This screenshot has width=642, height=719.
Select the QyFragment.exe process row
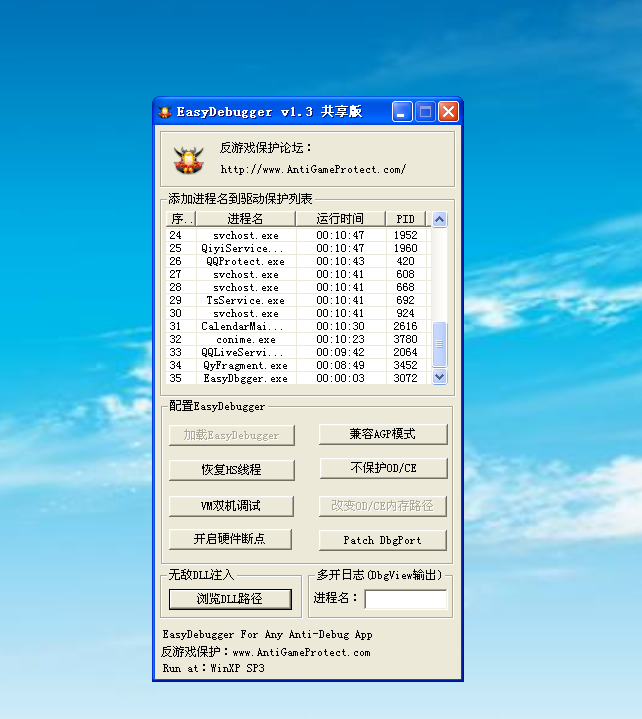[x=298, y=365]
